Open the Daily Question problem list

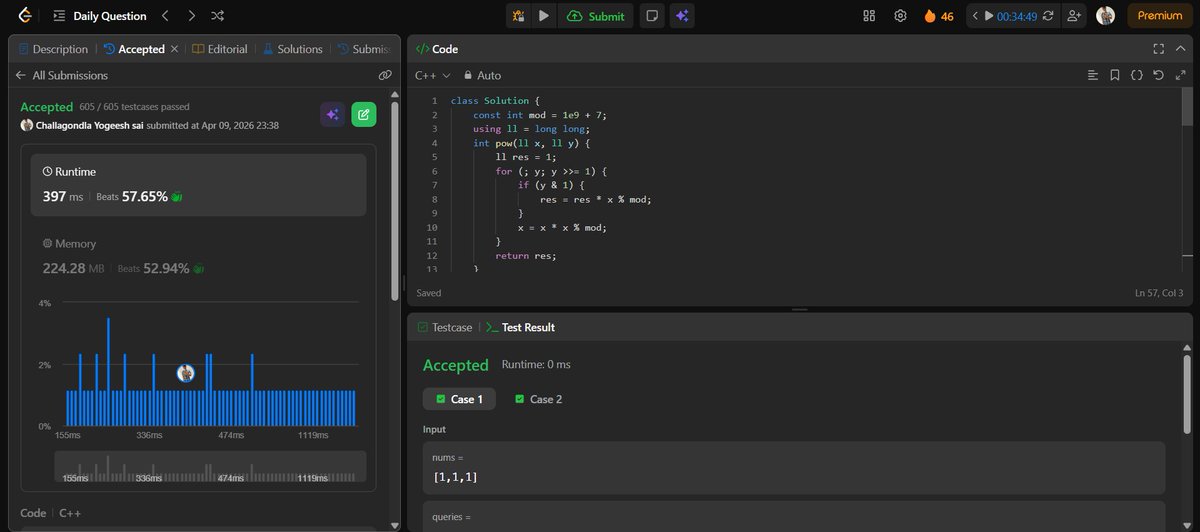(x=99, y=16)
